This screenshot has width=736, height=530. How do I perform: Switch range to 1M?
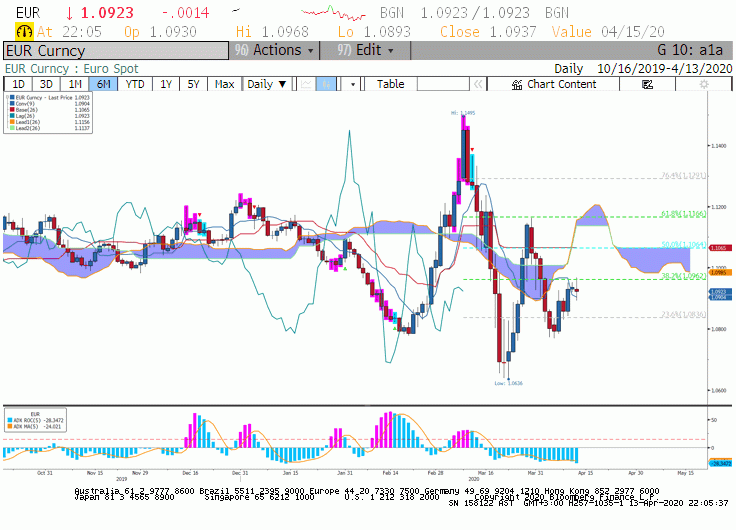pos(75,84)
